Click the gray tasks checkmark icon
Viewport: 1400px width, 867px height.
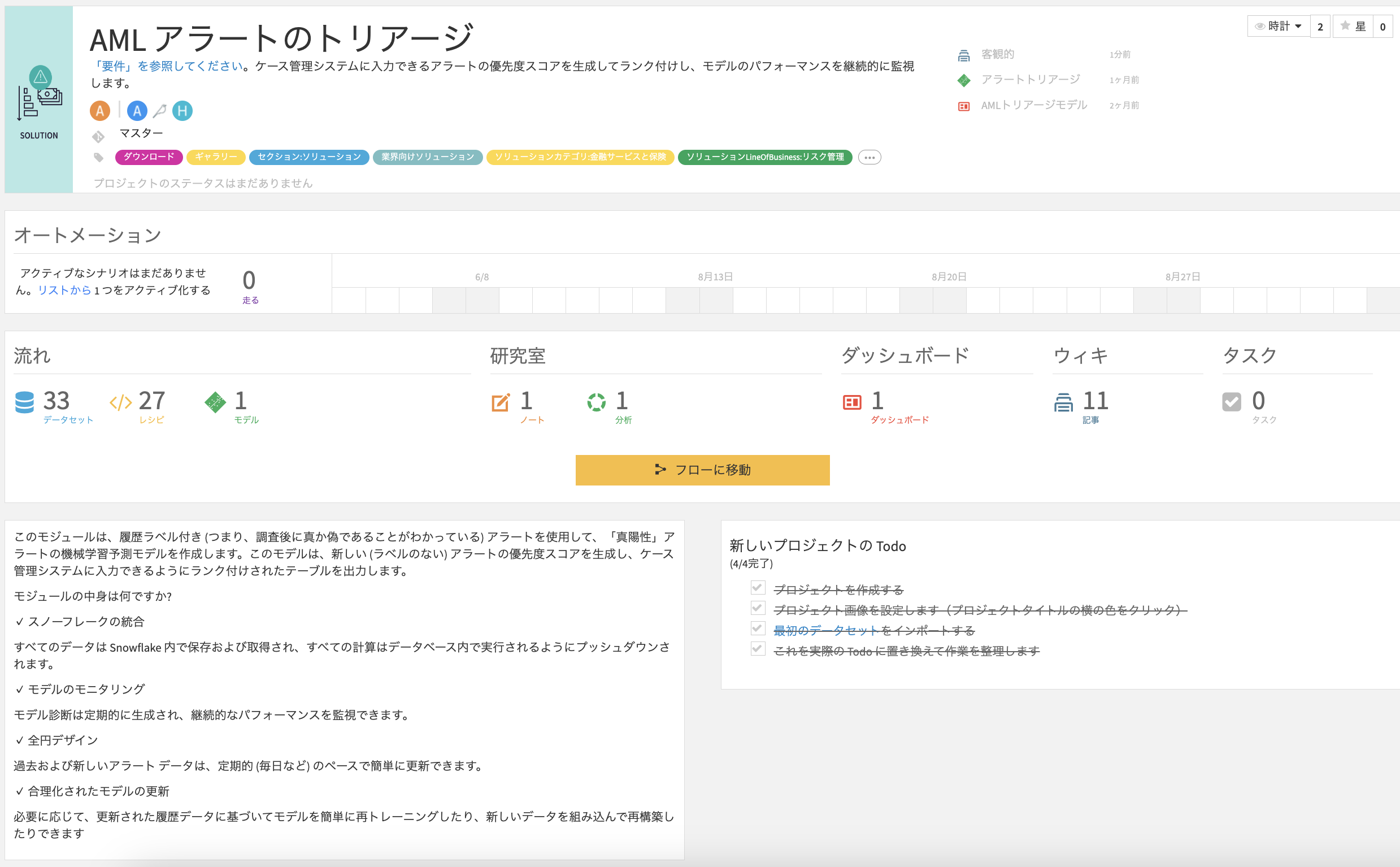[1232, 402]
